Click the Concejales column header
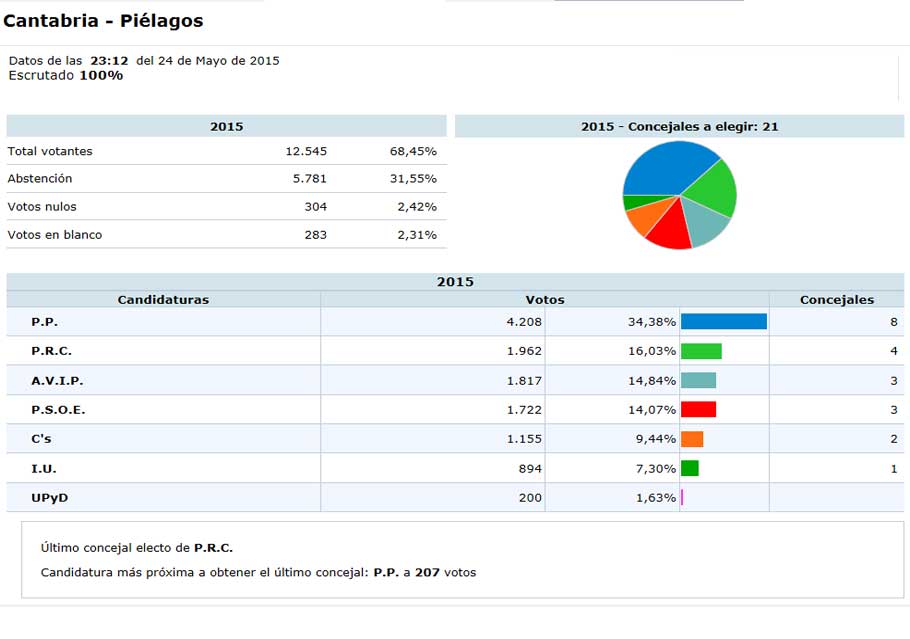The width and height of the screenshot is (910, 639). 836,299
